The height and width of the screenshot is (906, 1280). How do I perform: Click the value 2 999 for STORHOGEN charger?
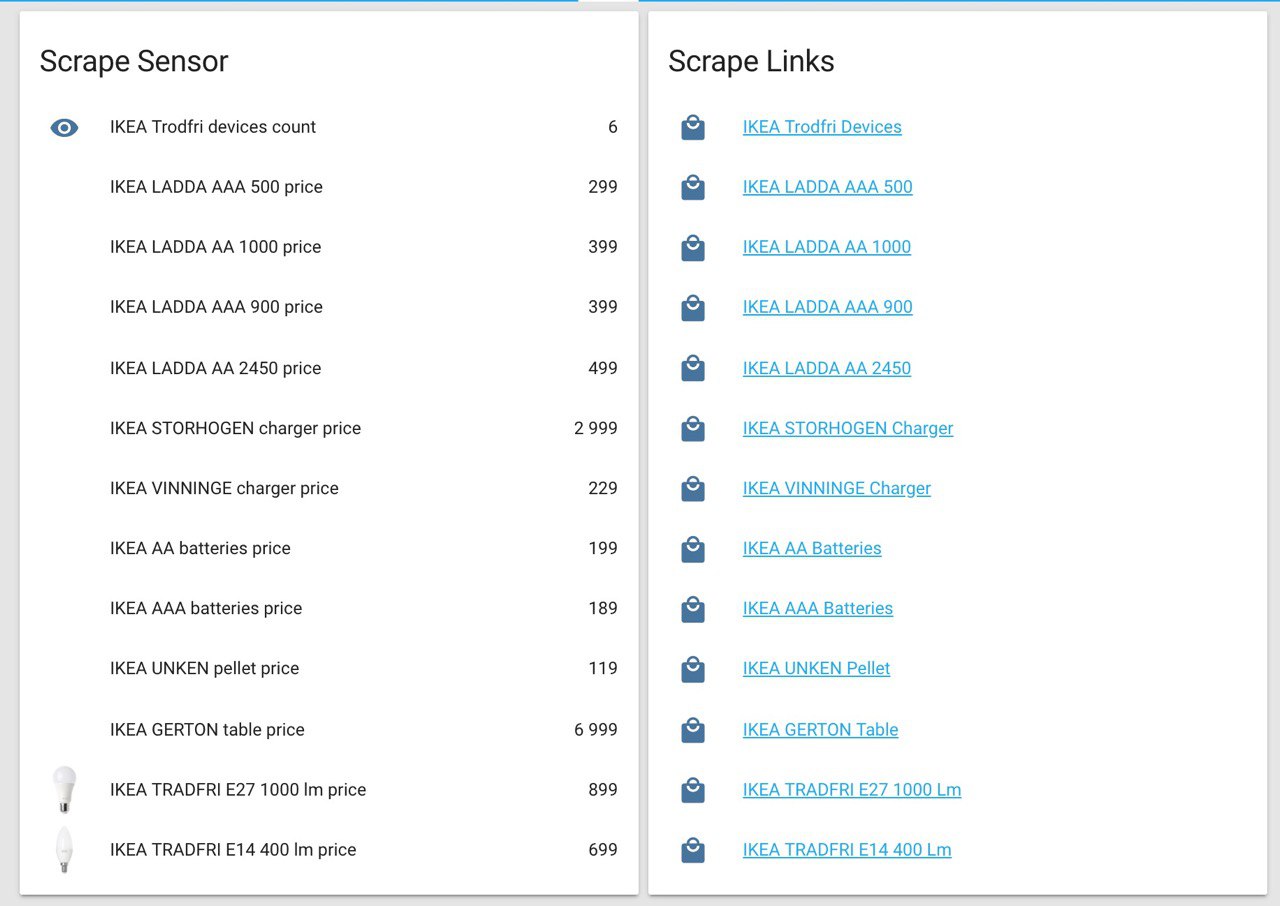pyautogui.click(x=596, y=428)
